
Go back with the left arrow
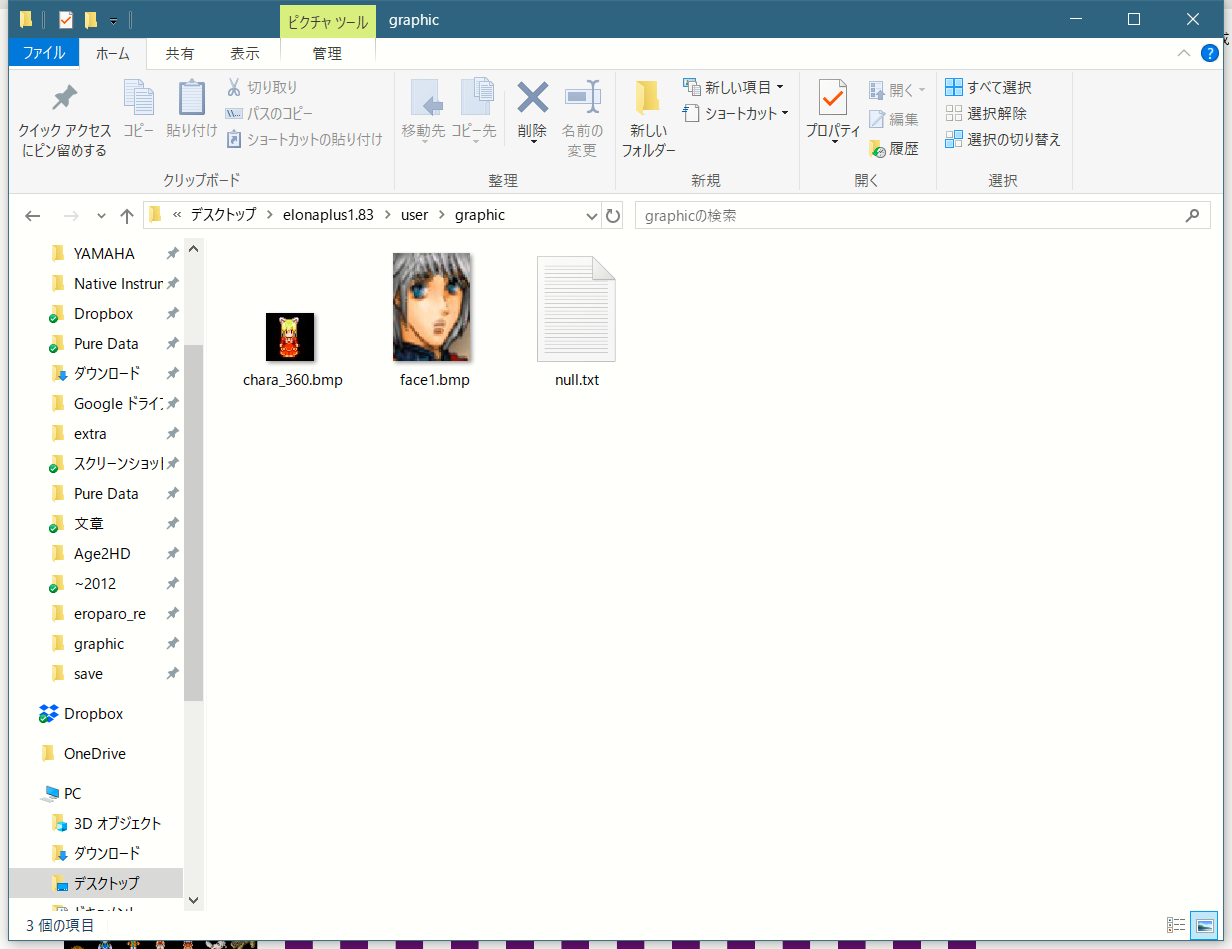point(33,215)
